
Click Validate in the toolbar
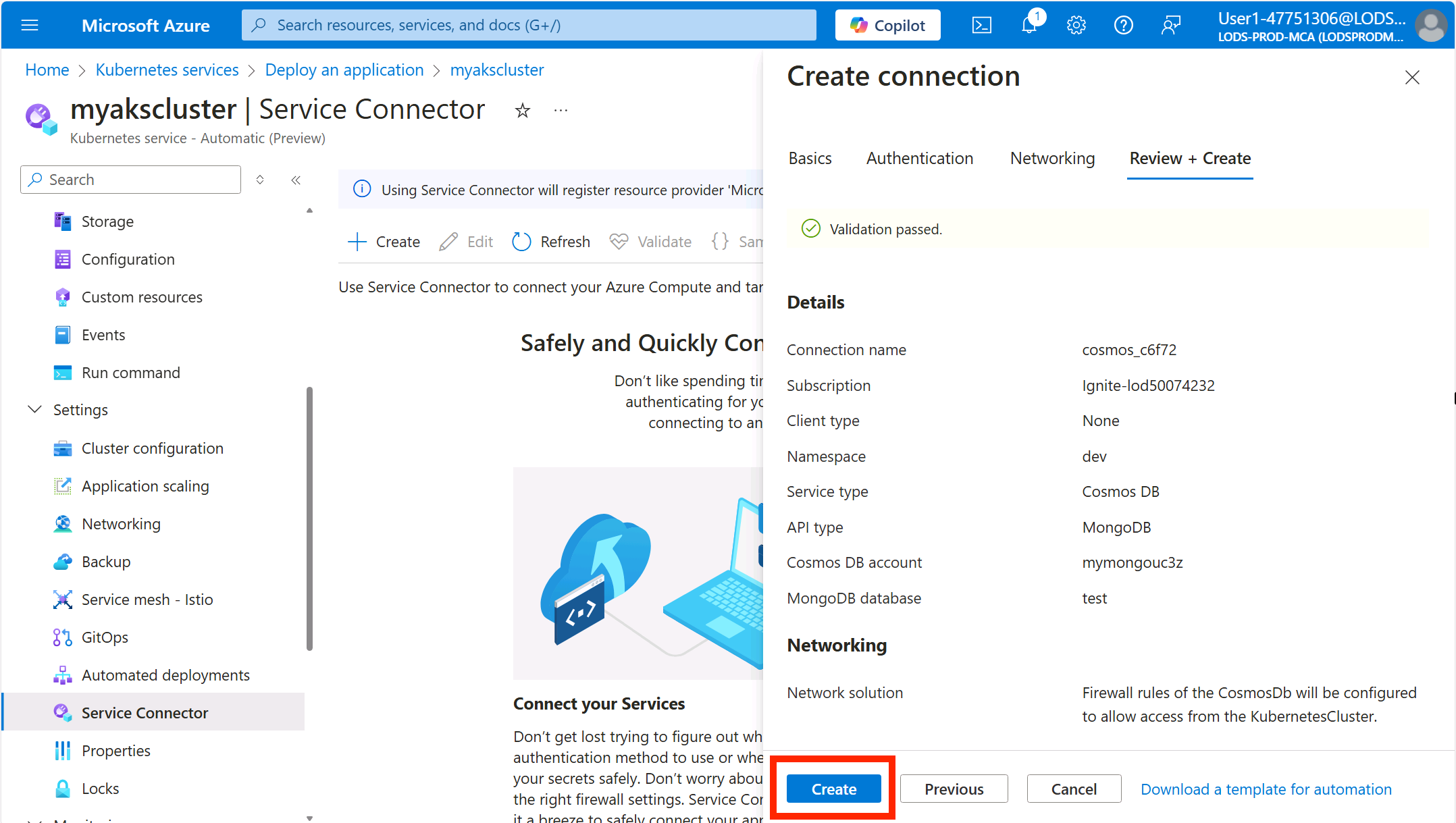pos(650,242)
